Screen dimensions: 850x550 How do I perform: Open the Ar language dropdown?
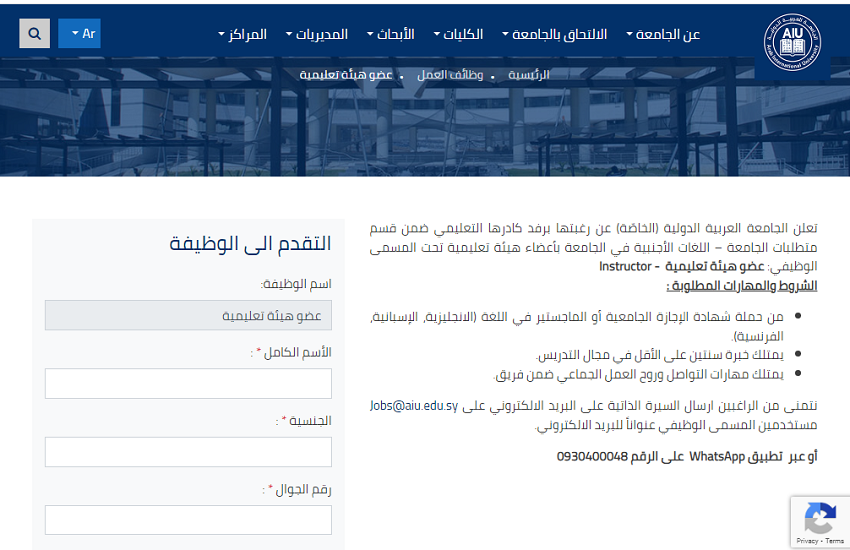(80, 34)
